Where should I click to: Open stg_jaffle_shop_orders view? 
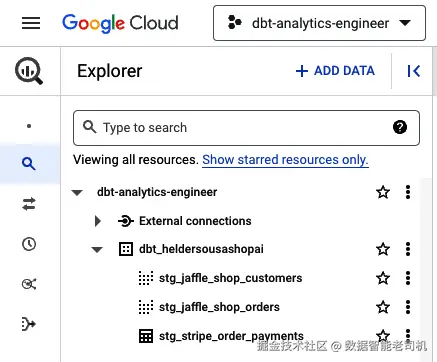point(219,307)
